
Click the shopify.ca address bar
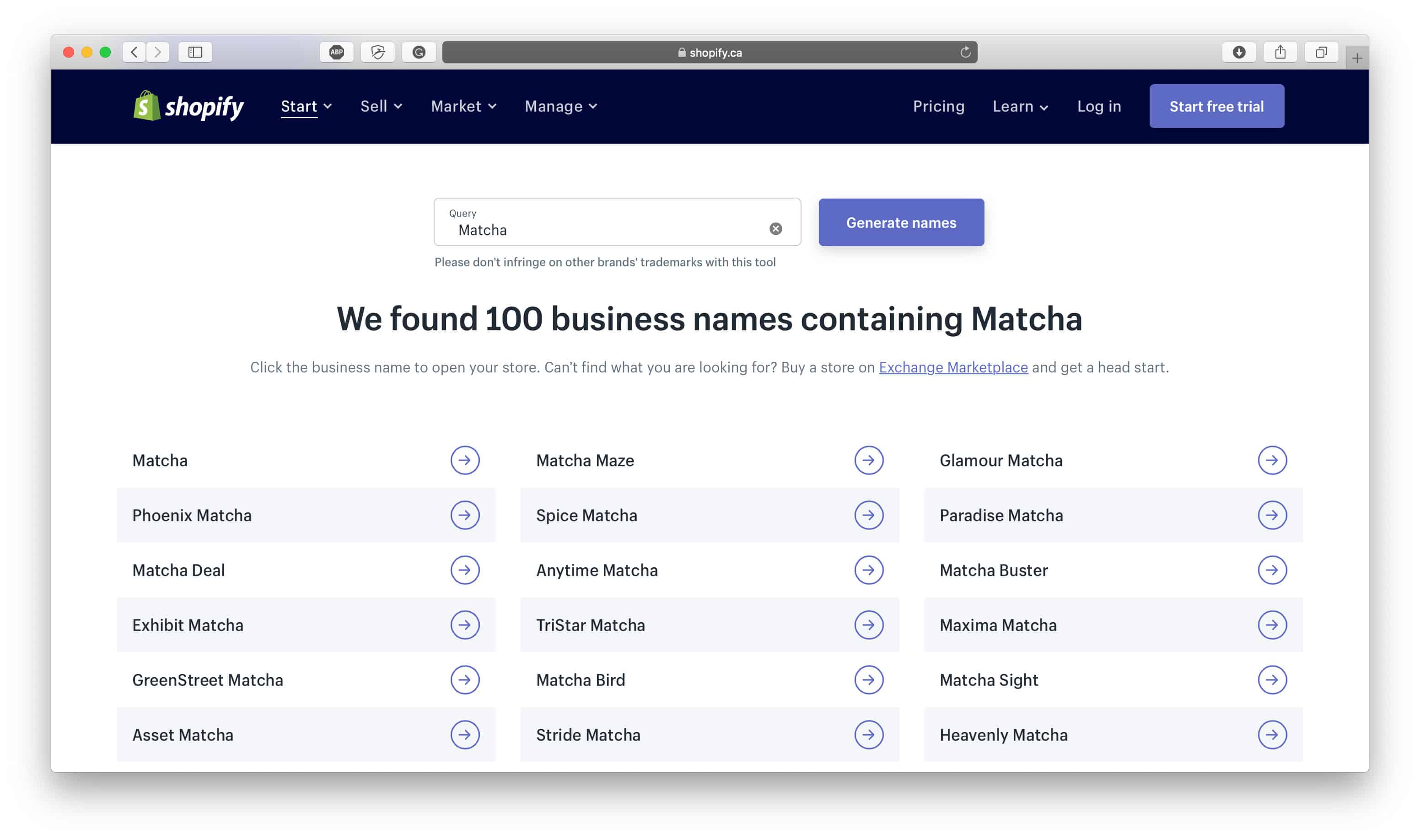(709, 52)
